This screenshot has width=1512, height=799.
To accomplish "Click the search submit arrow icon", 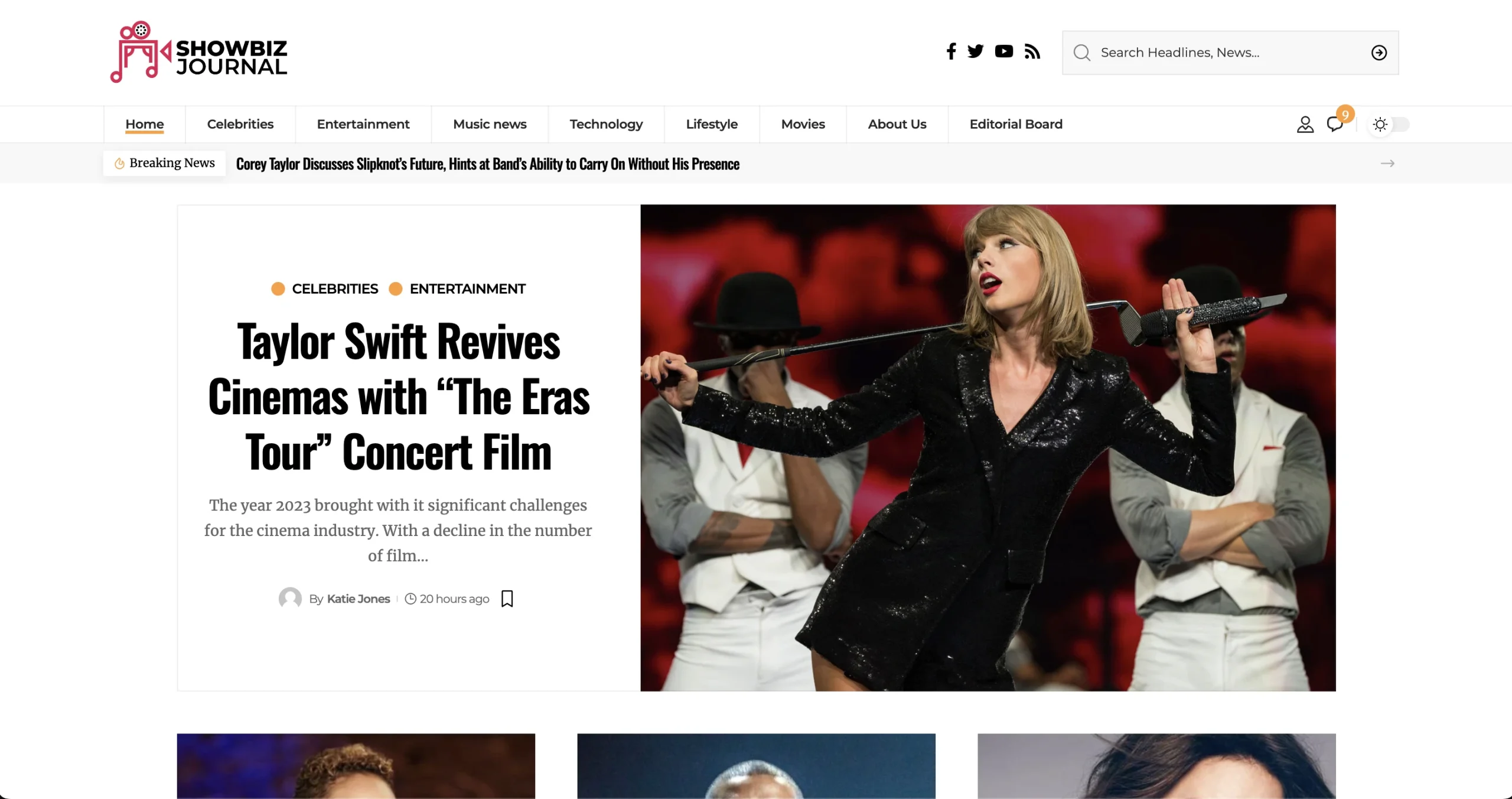I will (x=1379, y=53).
